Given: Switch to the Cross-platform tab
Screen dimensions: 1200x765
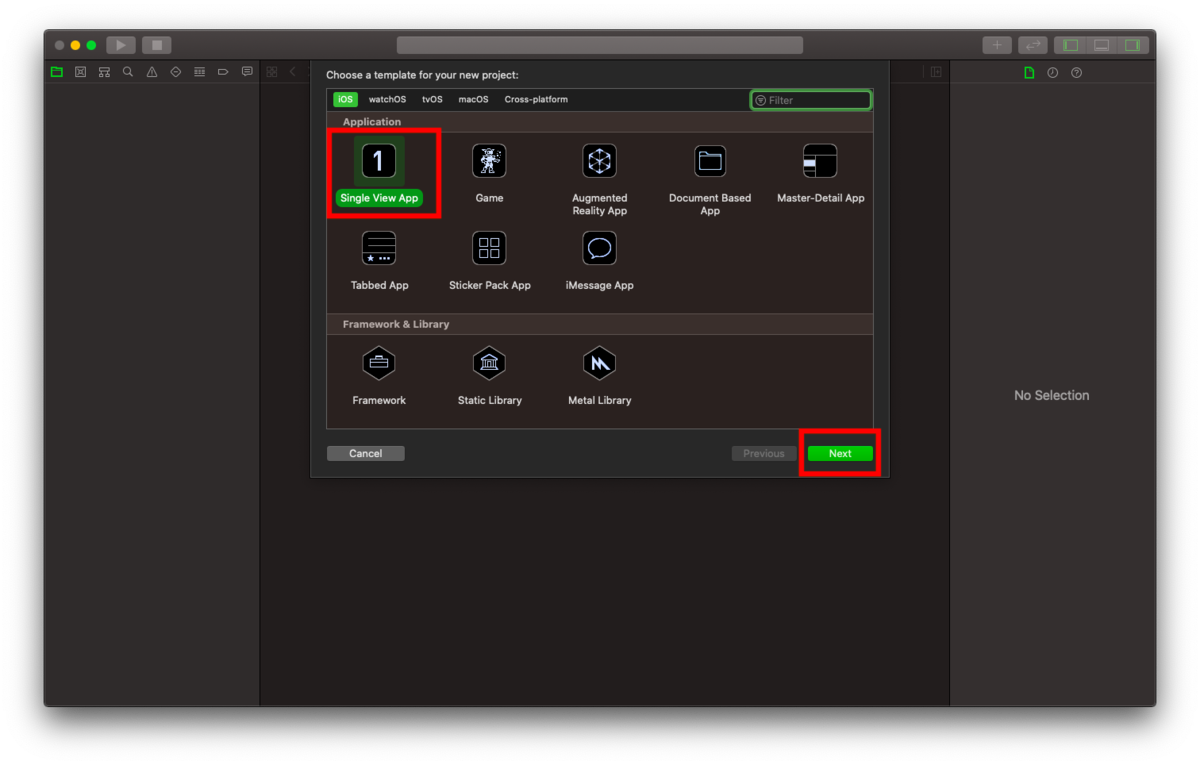Looking at the screenshot, I should pos(536,100).
